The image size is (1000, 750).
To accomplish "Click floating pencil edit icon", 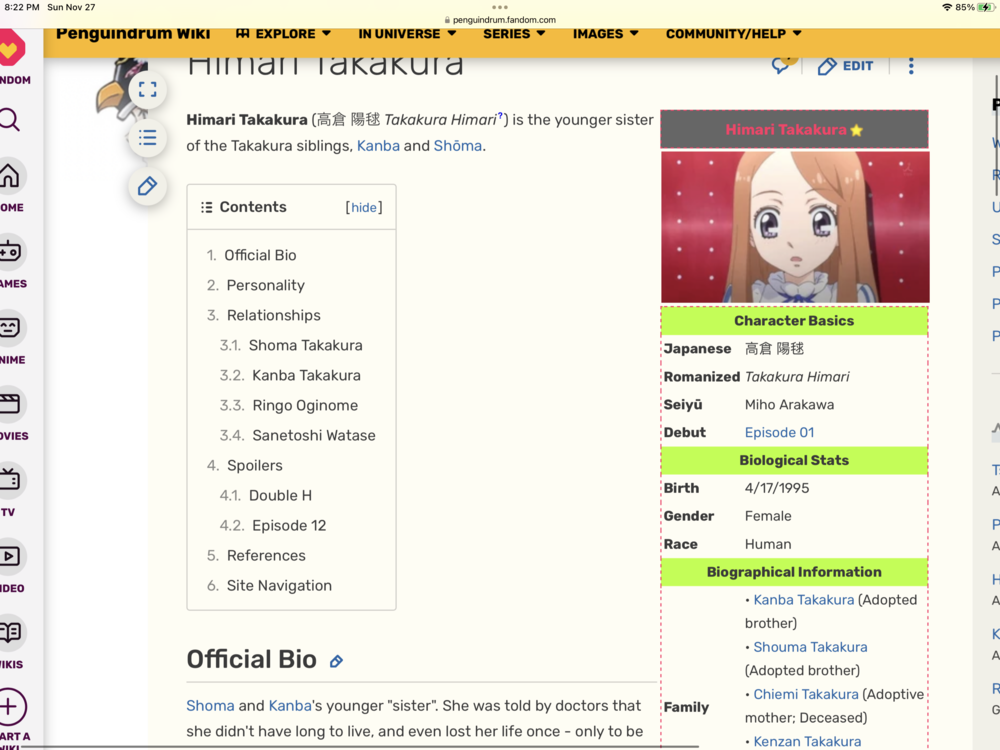I will (x=147, y=186).
